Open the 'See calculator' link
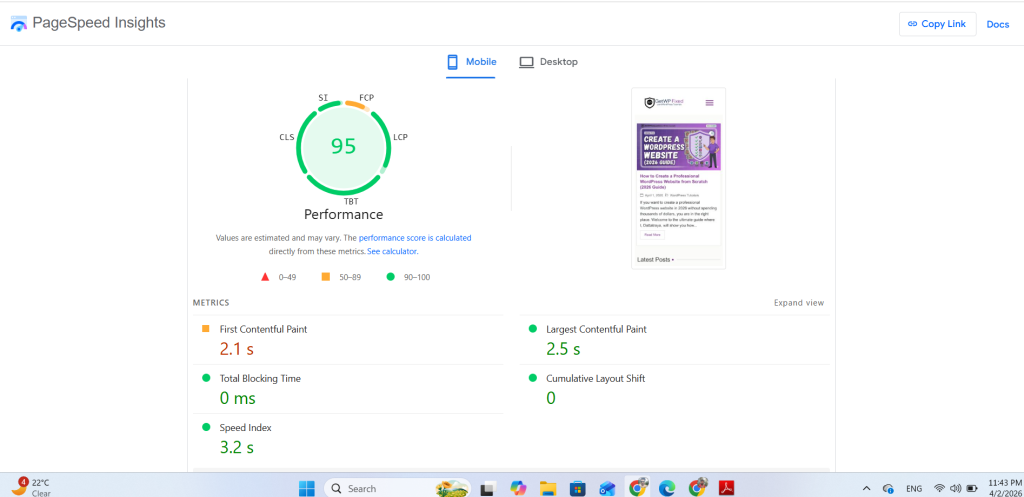The image size is (1024, 497). tap(392, 251)
